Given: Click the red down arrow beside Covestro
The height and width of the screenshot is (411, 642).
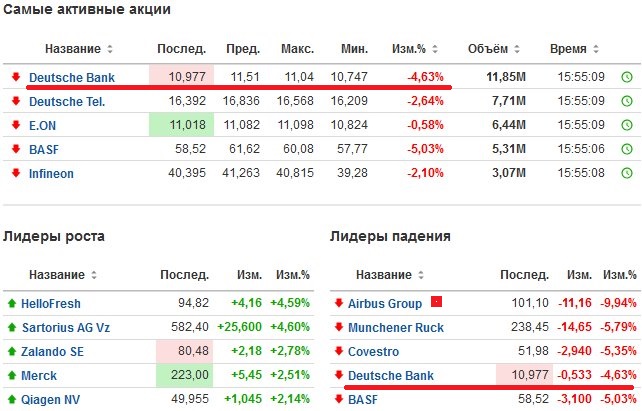Looking at the screenshot, I should tap(339, 351).
